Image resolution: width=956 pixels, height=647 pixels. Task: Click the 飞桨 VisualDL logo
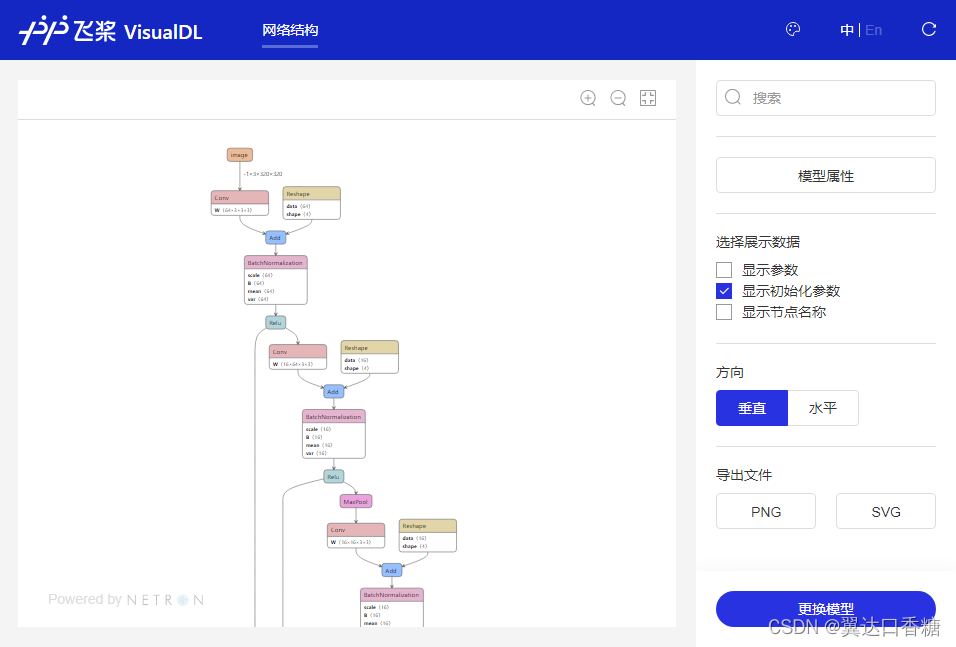[110, 30]
